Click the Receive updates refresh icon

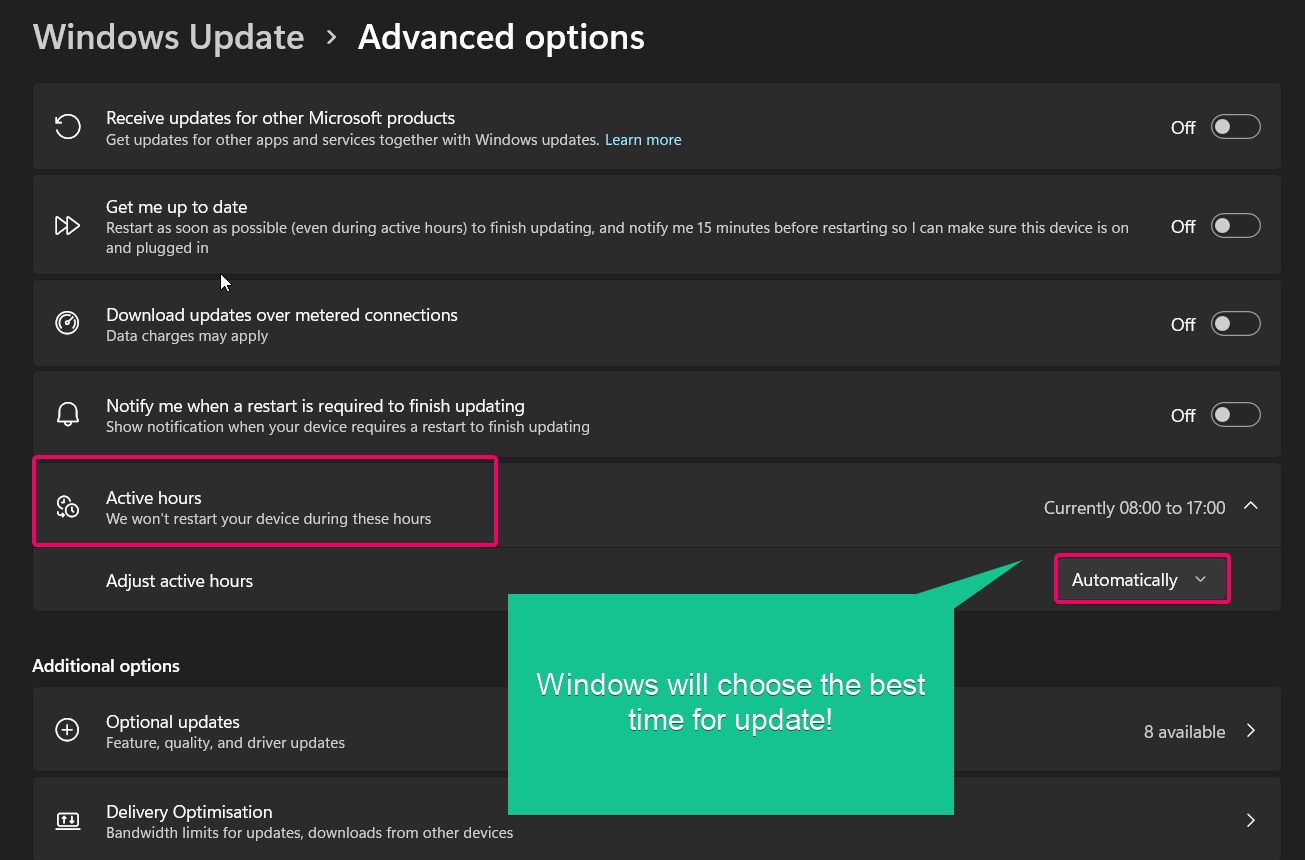[67, 127]
